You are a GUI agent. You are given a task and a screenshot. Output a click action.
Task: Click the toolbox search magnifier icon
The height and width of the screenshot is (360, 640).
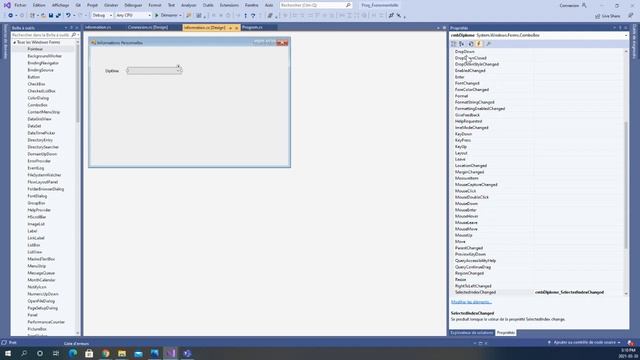pos(73,35)
